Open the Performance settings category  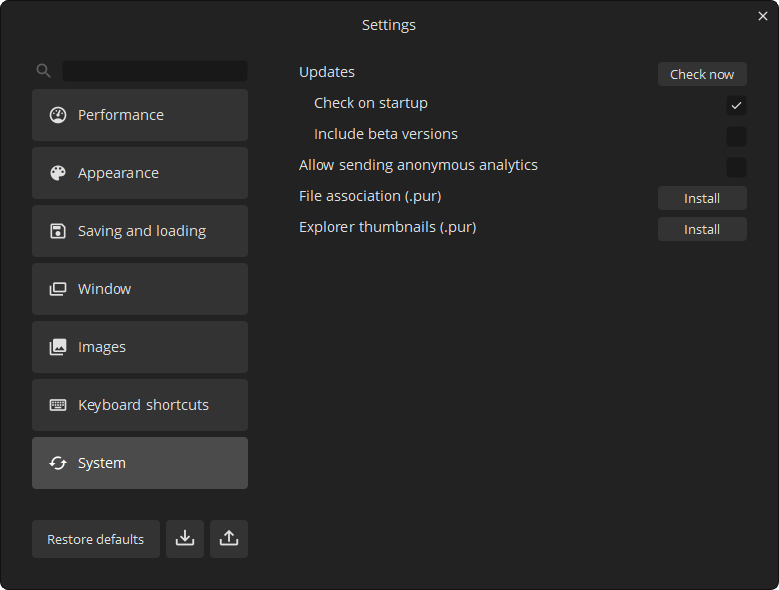coord(140,115)
